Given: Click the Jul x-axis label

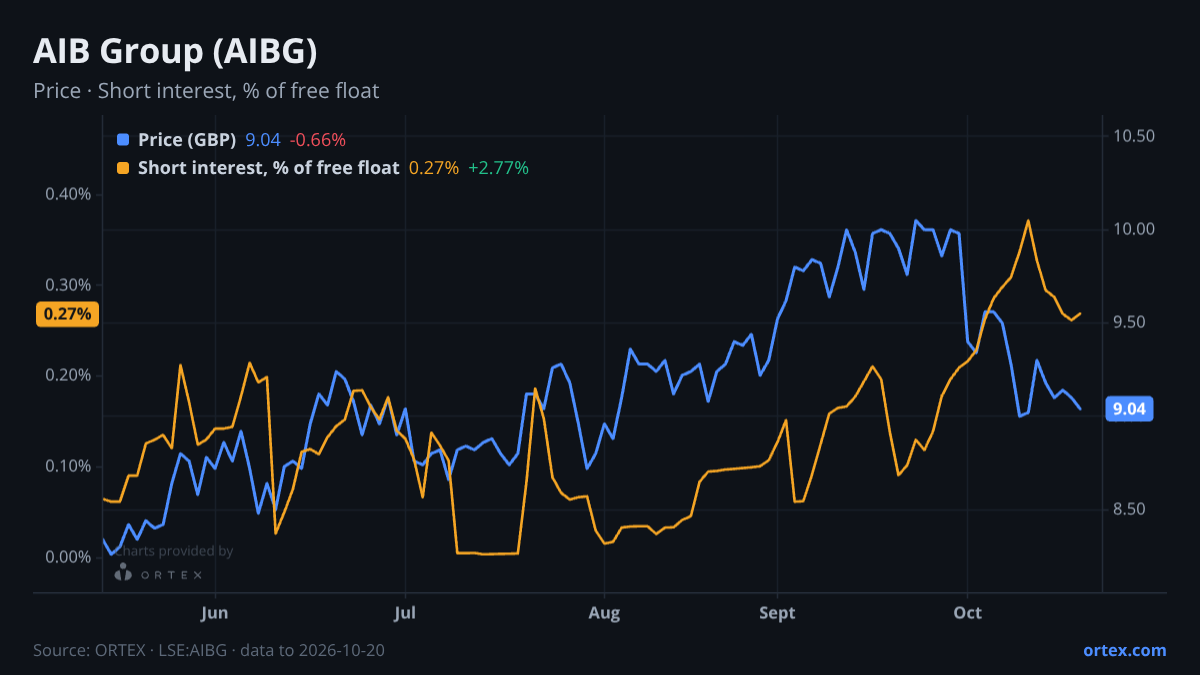Looking at the screenshot, I should point(405,613).
